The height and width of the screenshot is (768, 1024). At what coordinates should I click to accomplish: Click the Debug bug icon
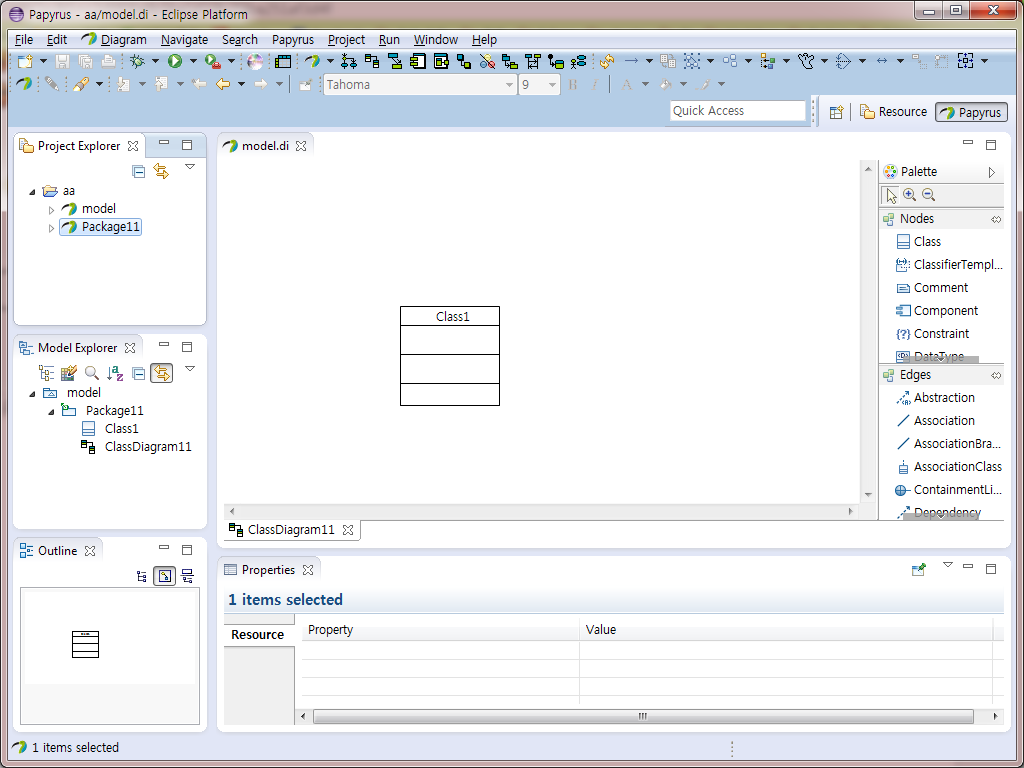(x=137, y=61)
